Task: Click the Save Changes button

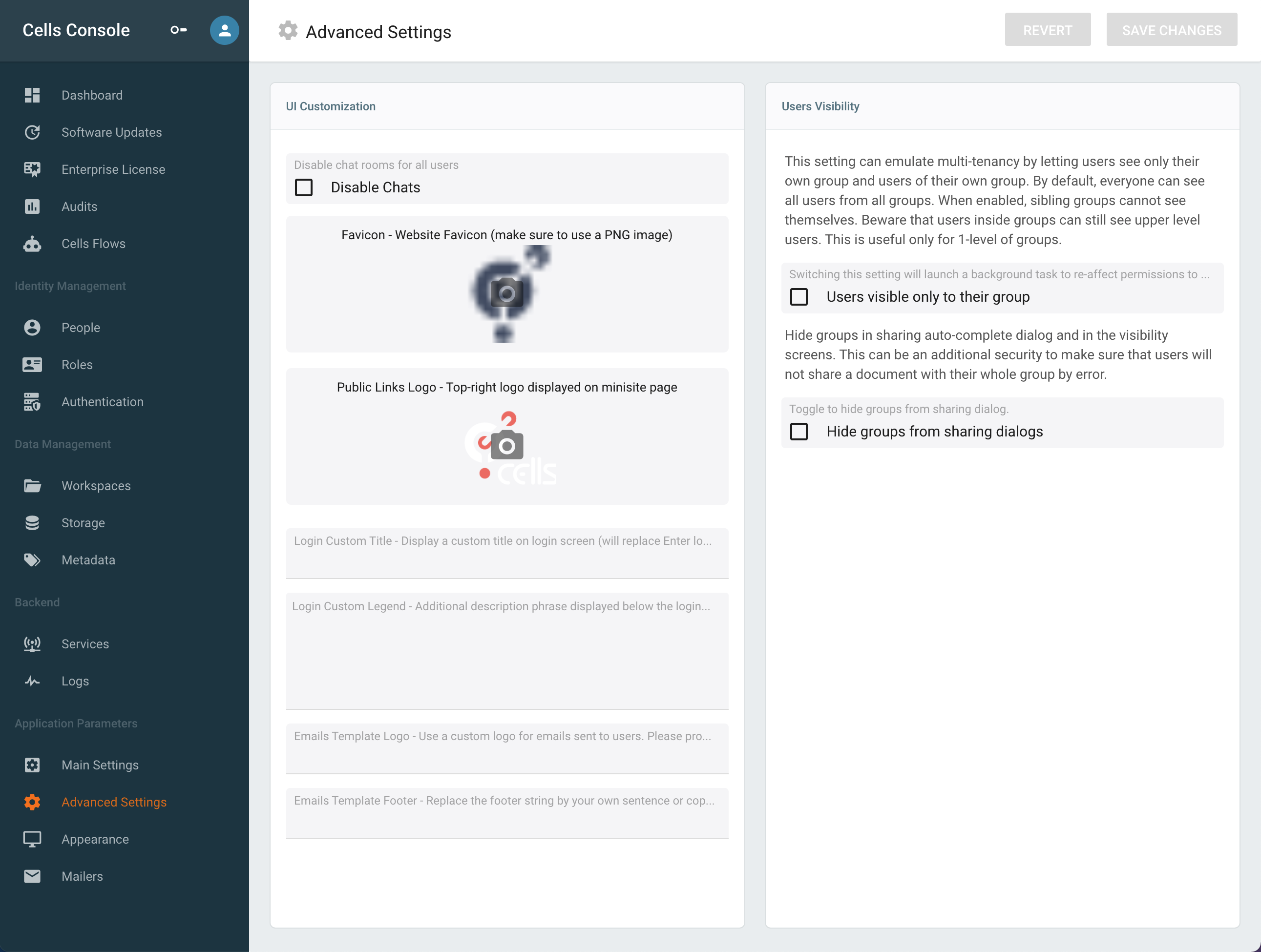Action: [x=1172, y=30]
